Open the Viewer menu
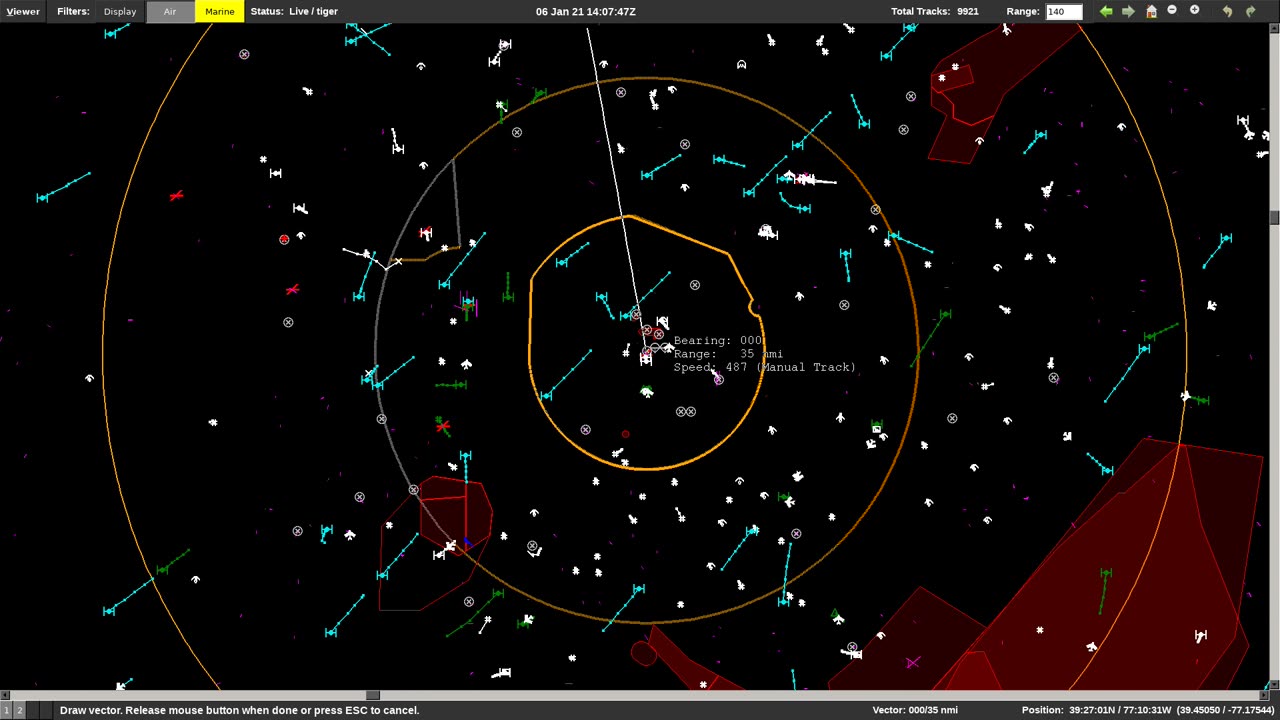The image size is (1280, 720). pyautogui.click(x=23, y=11)
